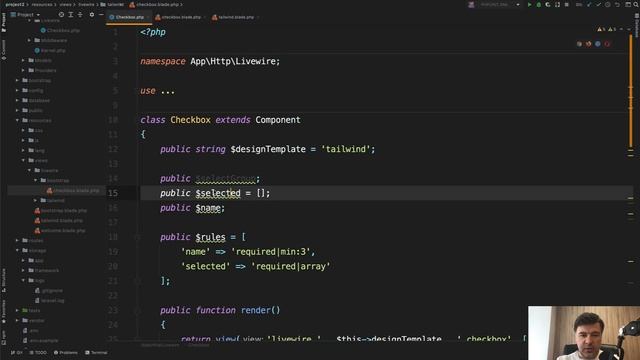Open Terminal tool window tab
The width and height of the screenshot is (640, 360).
tap(96, 353)
